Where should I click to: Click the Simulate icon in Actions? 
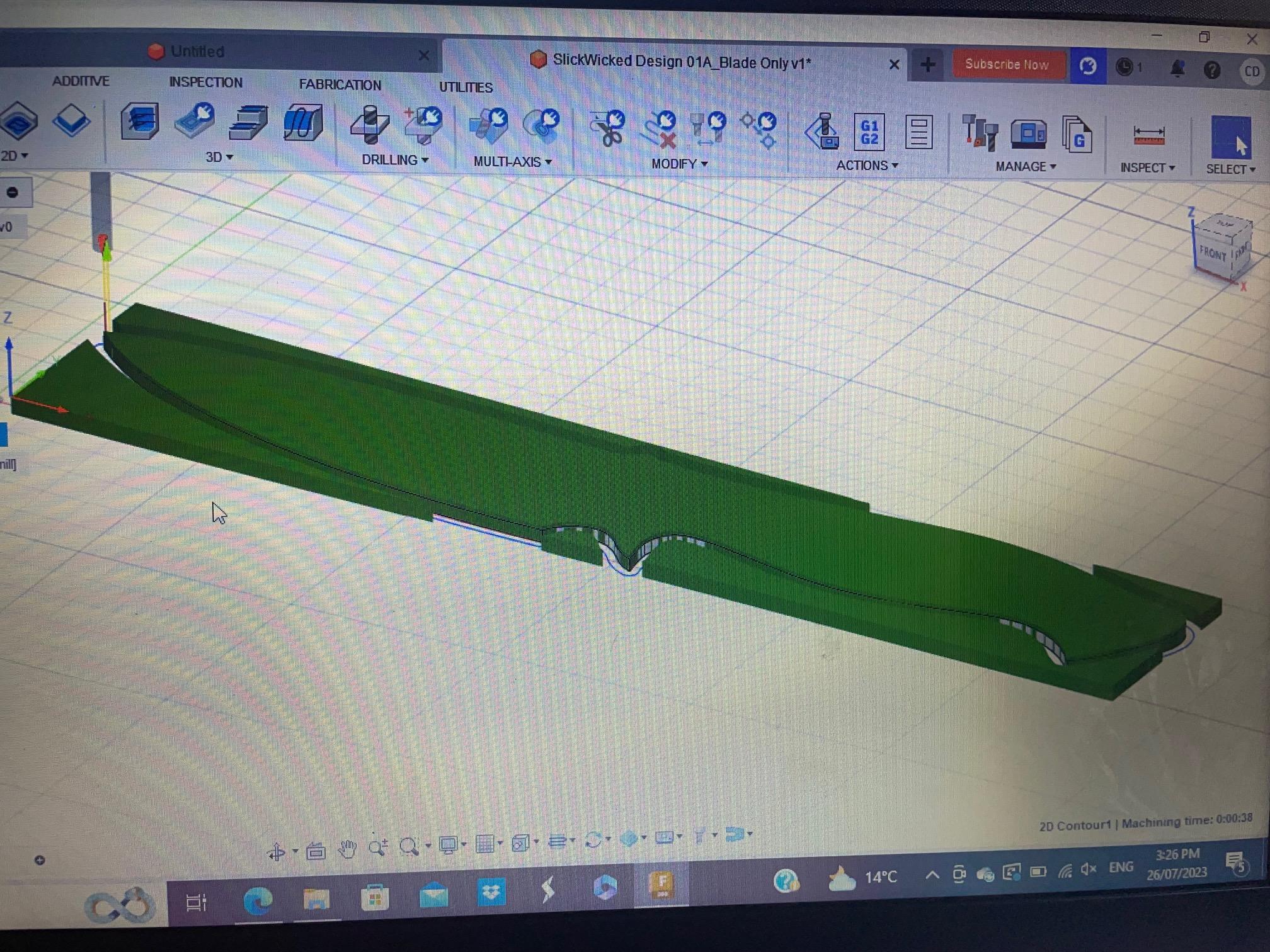tap(822, 131)
